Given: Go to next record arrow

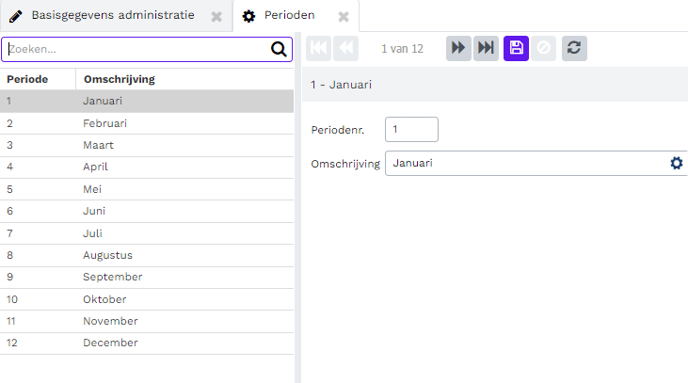Looking at the screenshot, I should 459,48.
